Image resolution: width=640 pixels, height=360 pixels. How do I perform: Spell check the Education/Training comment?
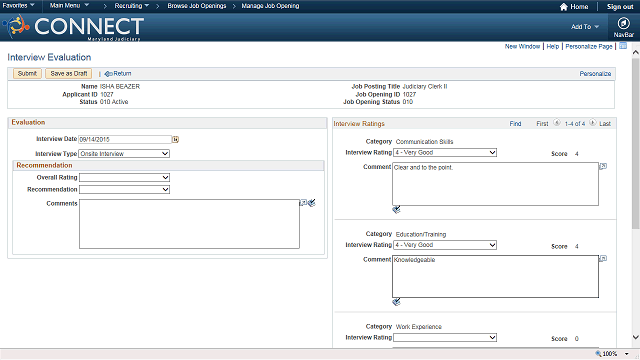point(396,302)
